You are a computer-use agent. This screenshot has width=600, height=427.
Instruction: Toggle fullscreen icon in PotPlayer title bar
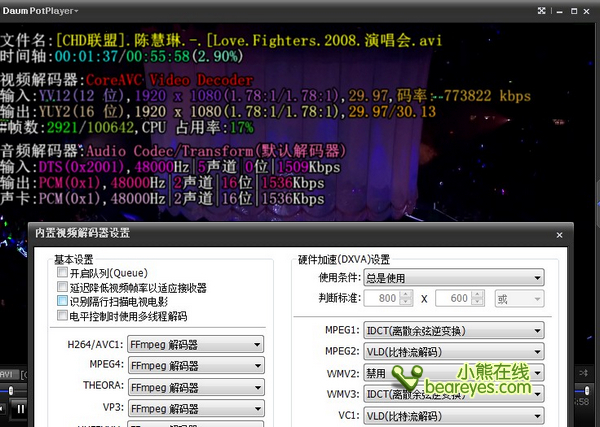pos(541,11)
